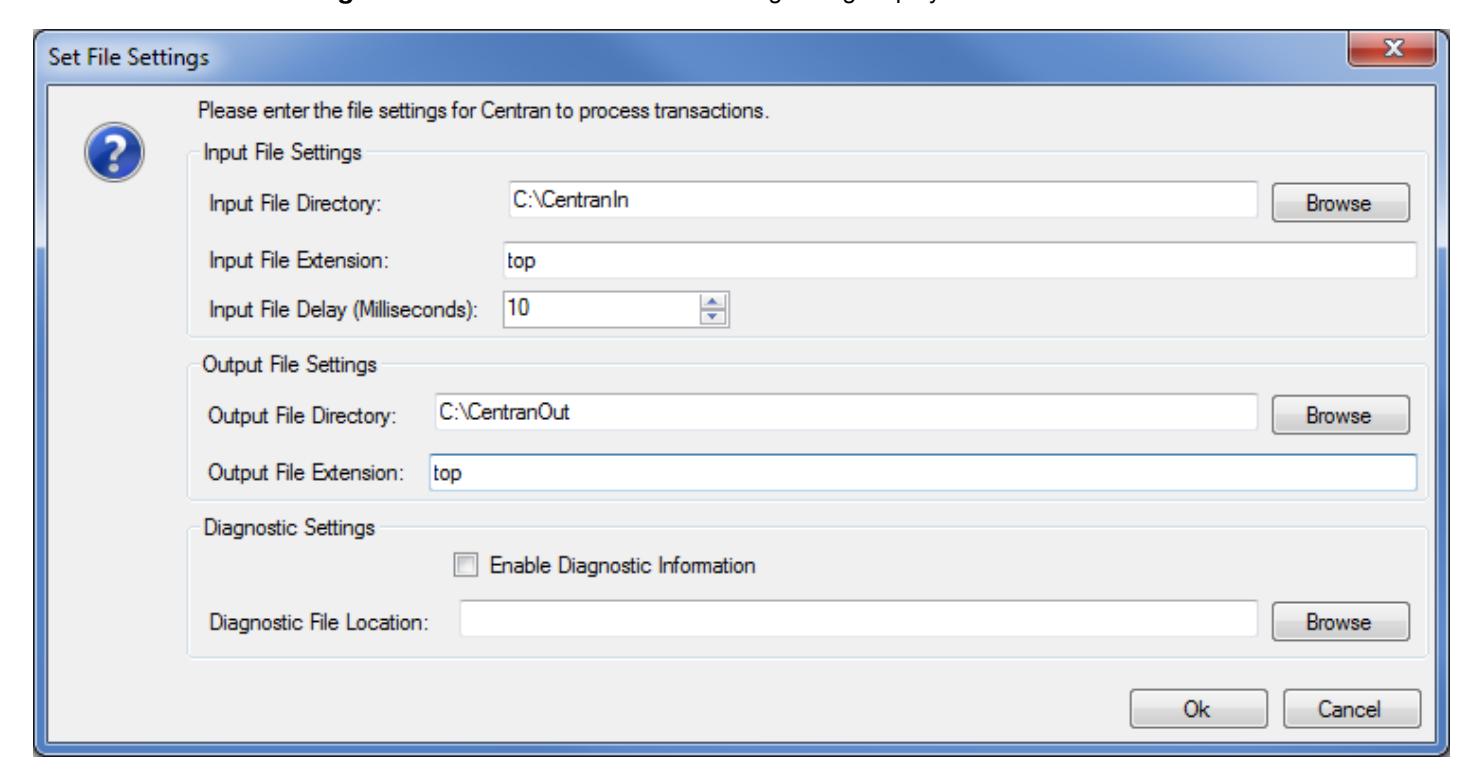Click the 'Diagnostic File Location:' label
The height and width of the screenshot is (784, 1471).
[318, 623]
